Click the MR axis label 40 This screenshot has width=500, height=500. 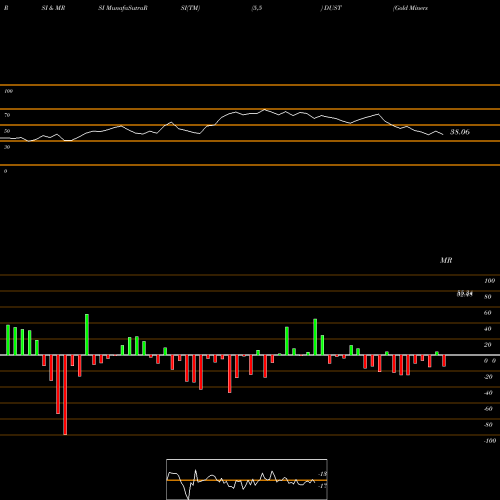[488, 329]
